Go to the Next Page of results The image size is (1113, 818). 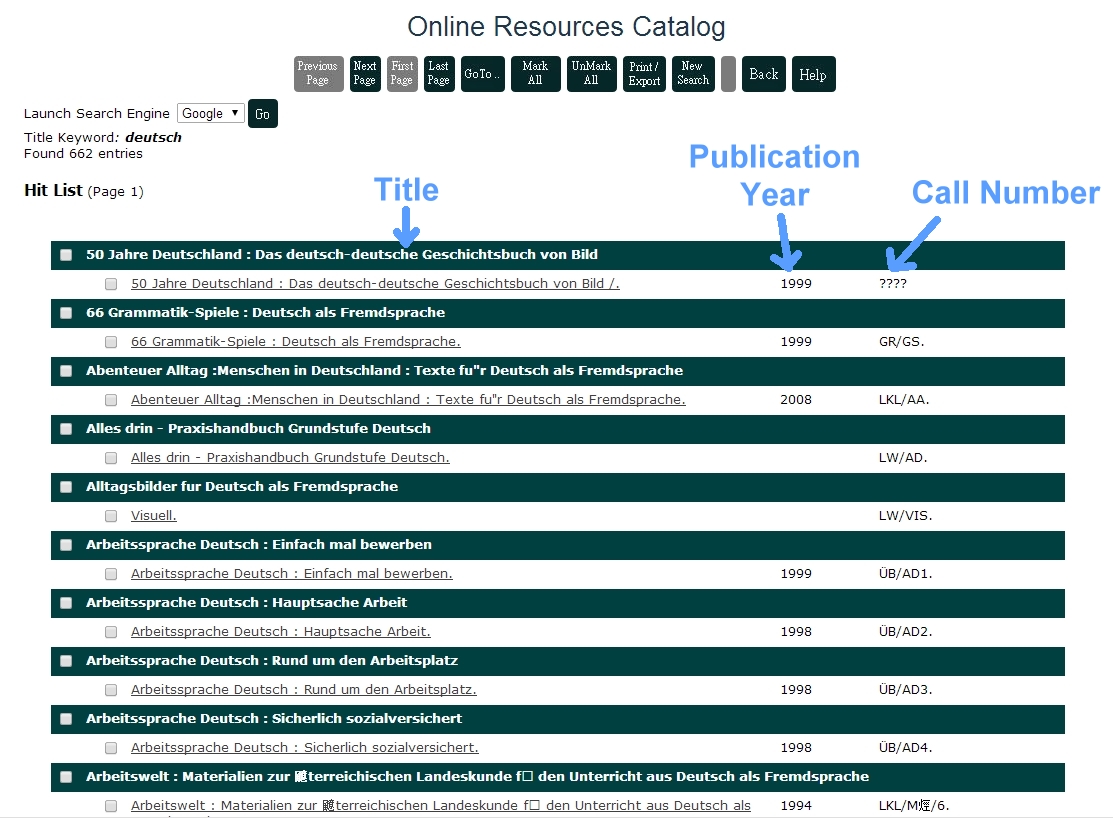(x=365, y=74)
